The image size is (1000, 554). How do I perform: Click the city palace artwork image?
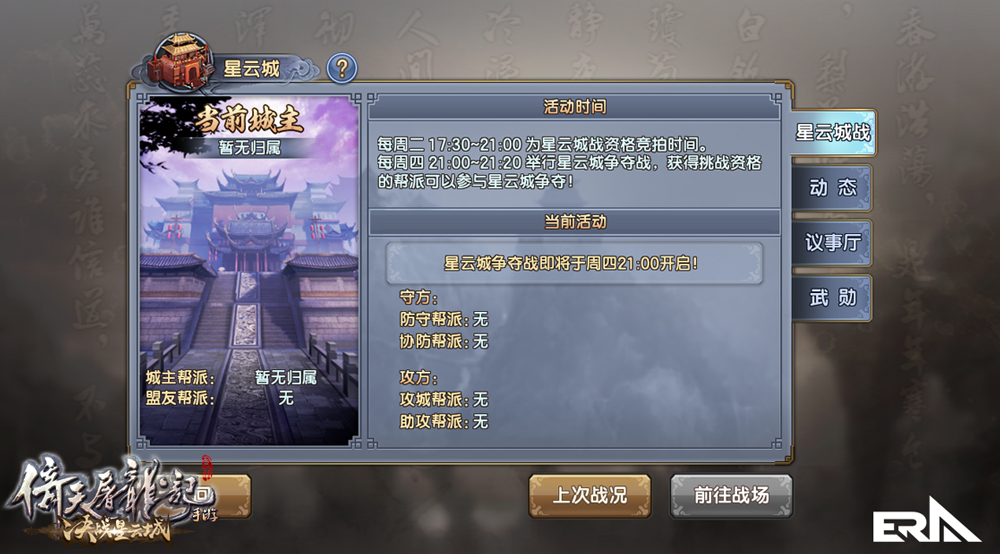[x=249, y=271]
